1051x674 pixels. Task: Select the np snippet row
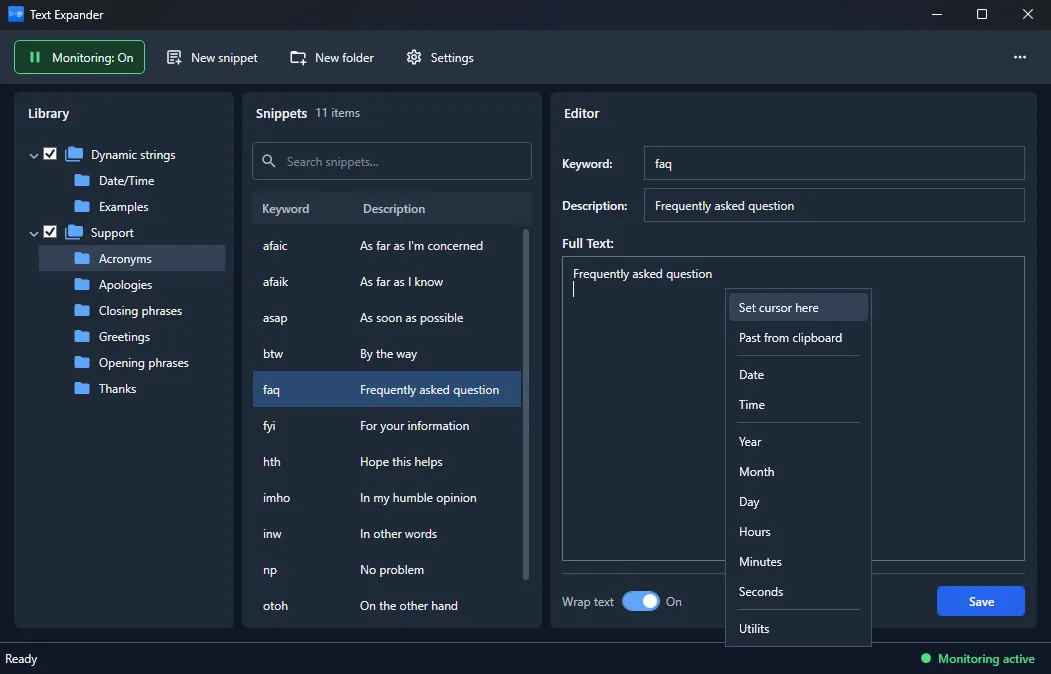[387, 569]
